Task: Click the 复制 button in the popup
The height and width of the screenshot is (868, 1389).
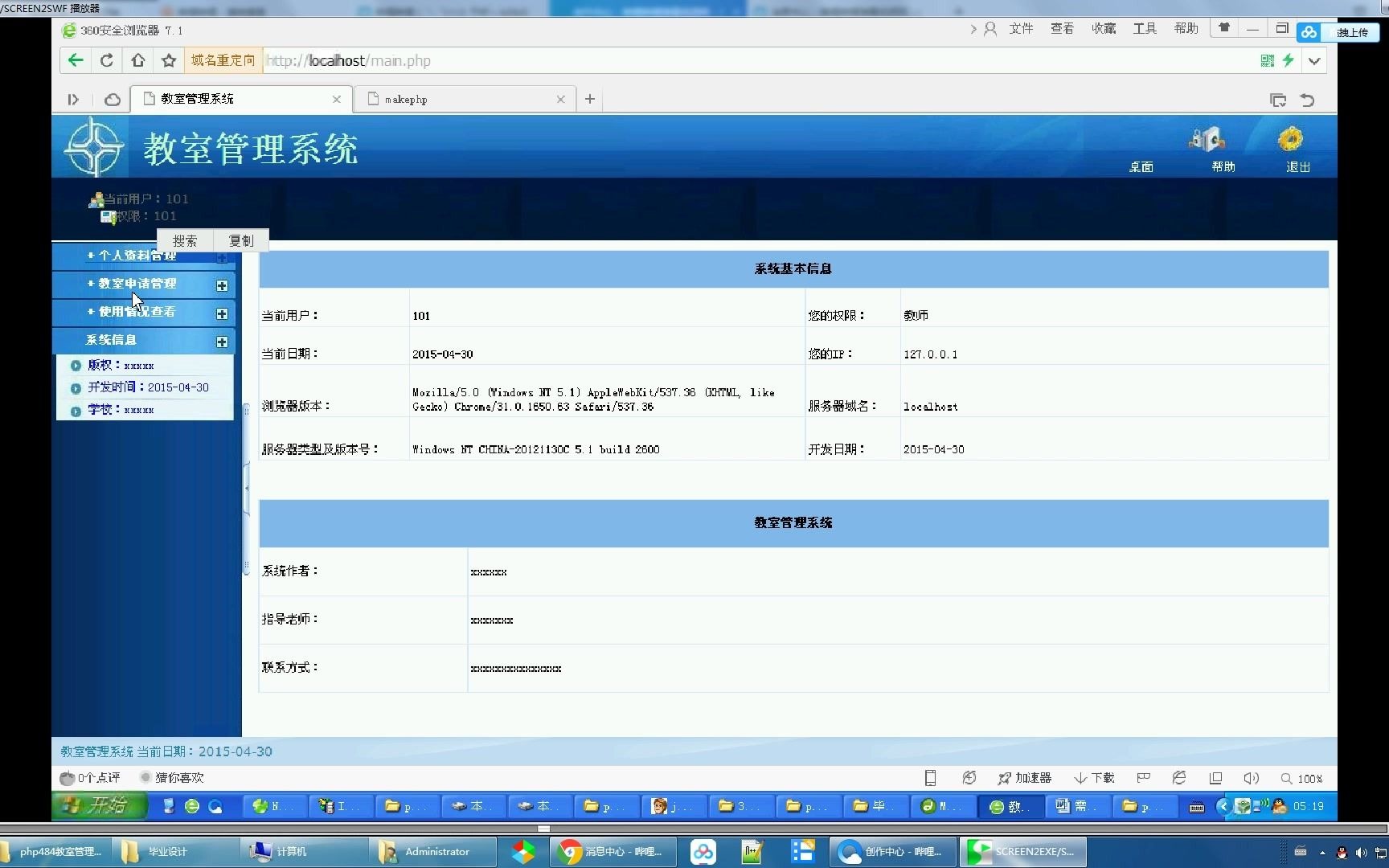Action: 240,240
